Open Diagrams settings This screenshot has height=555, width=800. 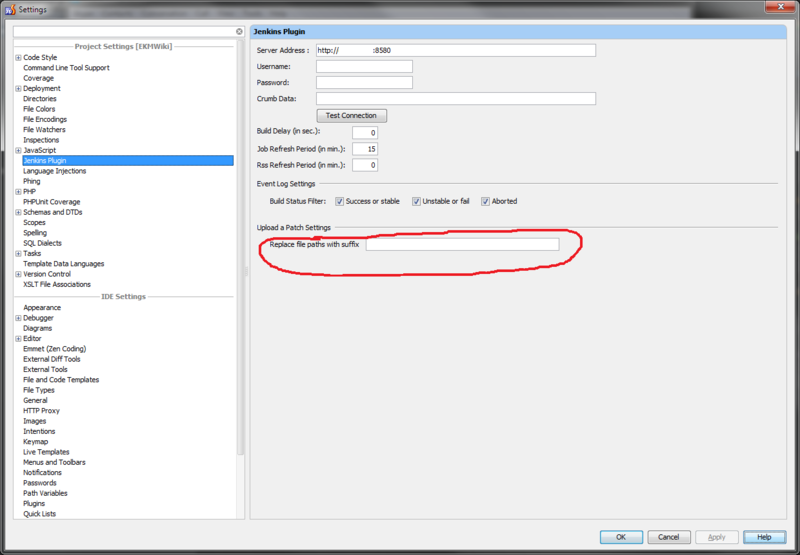pos(38,329)
